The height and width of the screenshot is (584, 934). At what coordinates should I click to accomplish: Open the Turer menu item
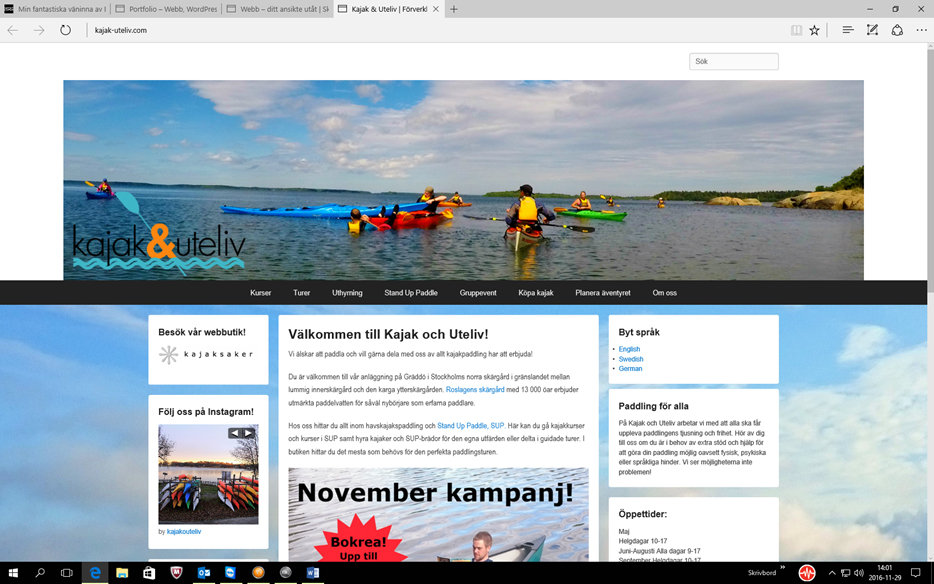(x=301, y=293)
